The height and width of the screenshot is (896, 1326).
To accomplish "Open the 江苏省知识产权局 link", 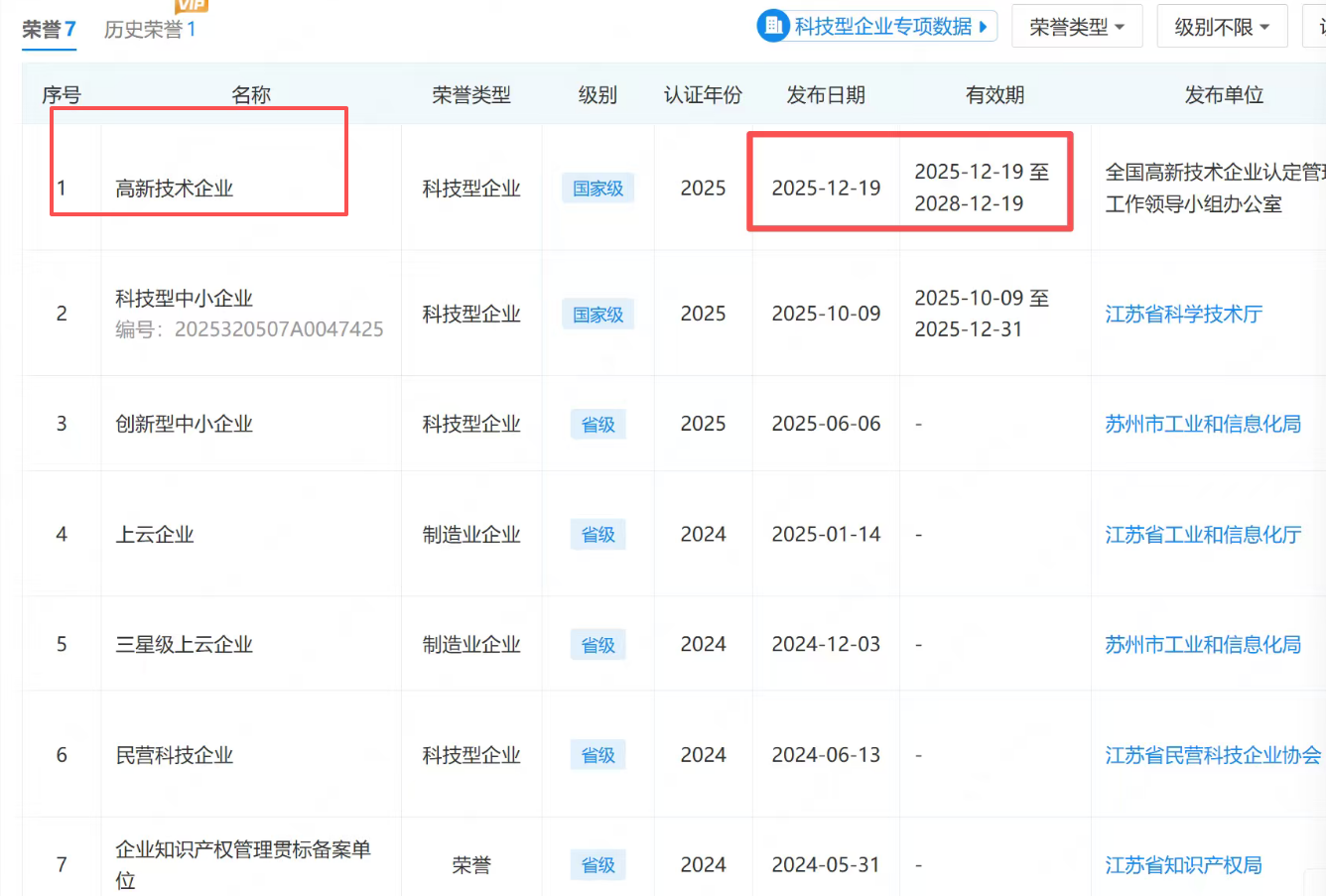I will click(x=1183, y=865).
